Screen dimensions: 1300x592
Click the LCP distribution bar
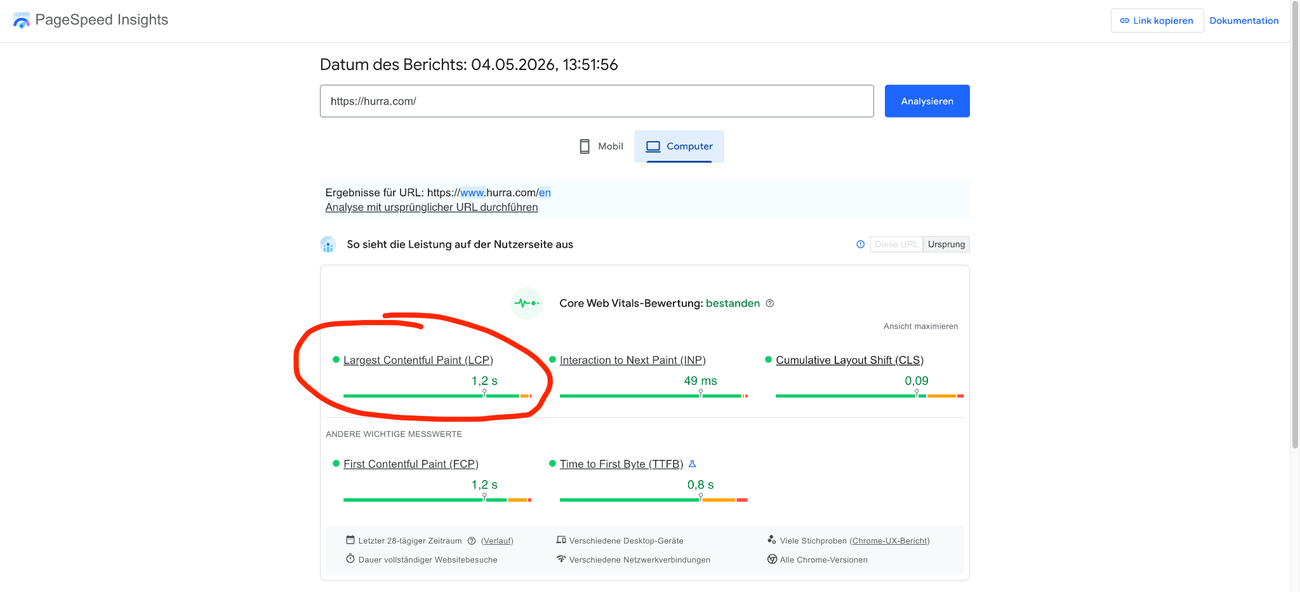click(x=437, y=396)
